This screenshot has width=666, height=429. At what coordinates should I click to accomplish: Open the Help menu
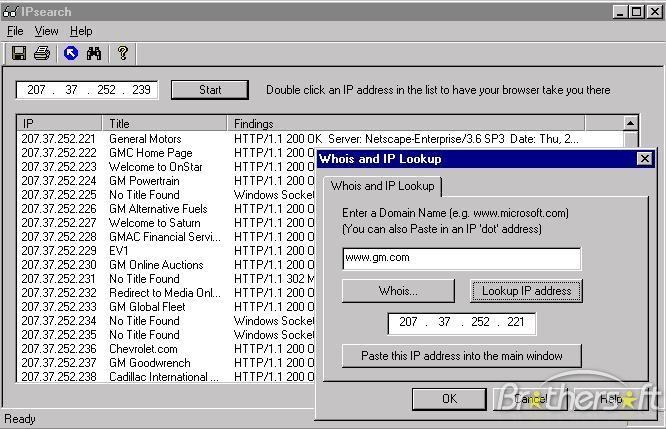pyautogui.click(x=81, y=31)
